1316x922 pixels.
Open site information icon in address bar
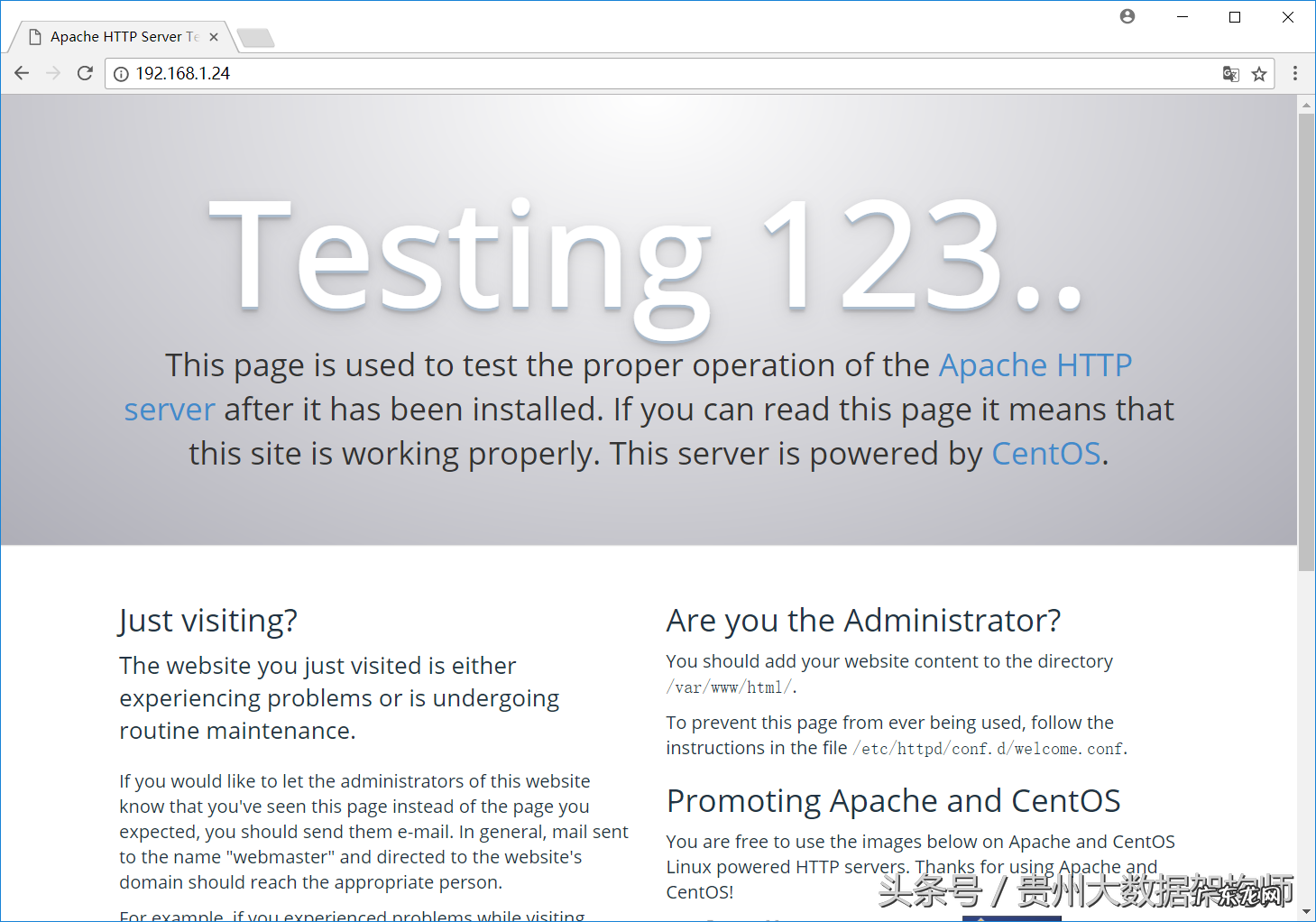click(x=121, y=74)
